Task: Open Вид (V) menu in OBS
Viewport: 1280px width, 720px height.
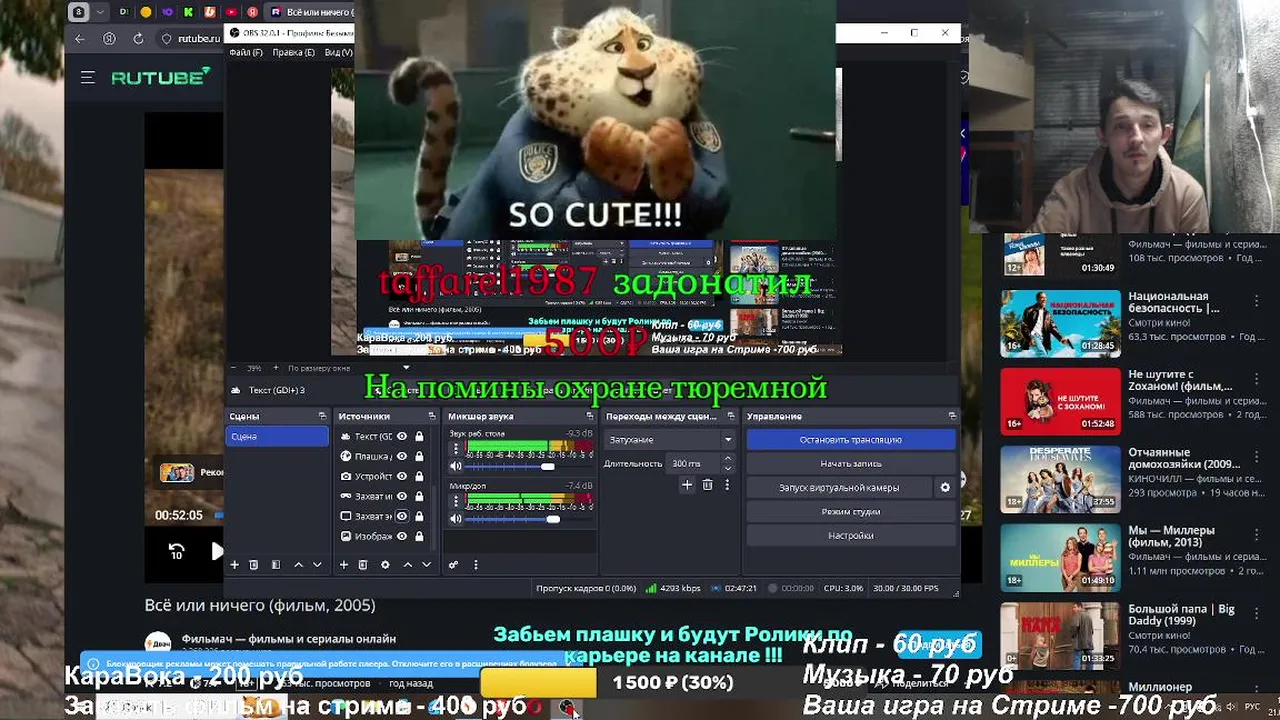Action: [338, 52]
